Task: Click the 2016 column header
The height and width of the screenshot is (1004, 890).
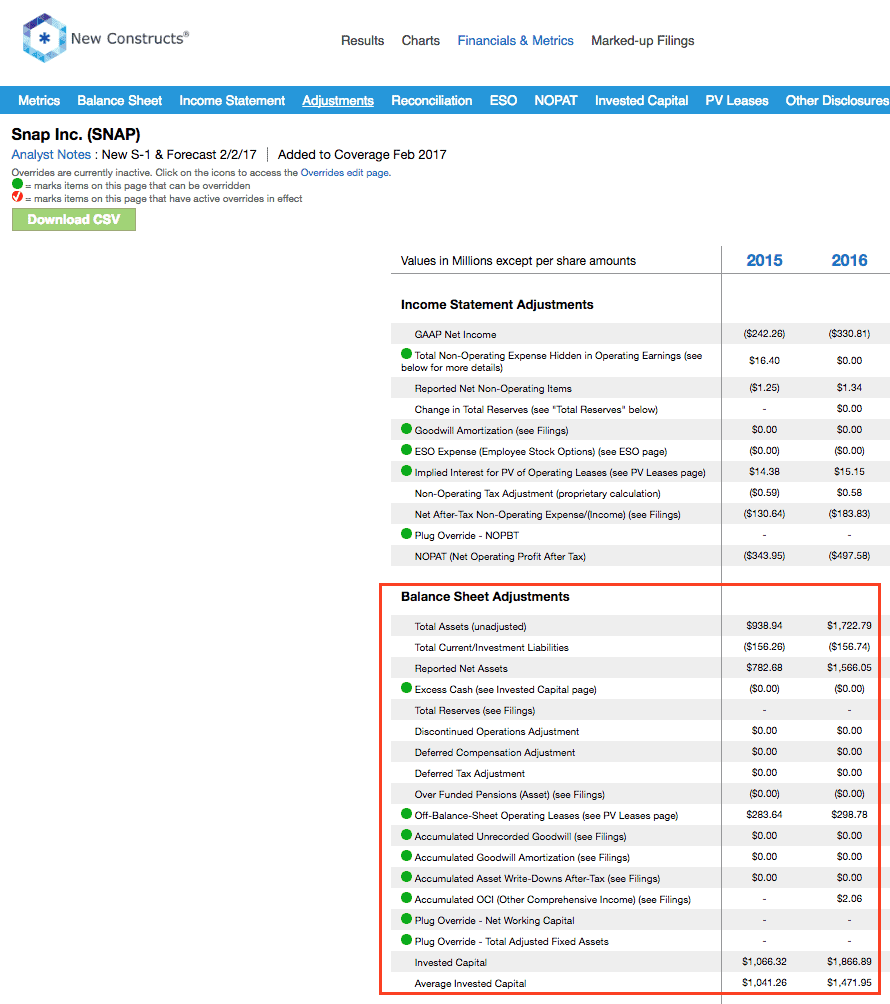Action: 849,260
